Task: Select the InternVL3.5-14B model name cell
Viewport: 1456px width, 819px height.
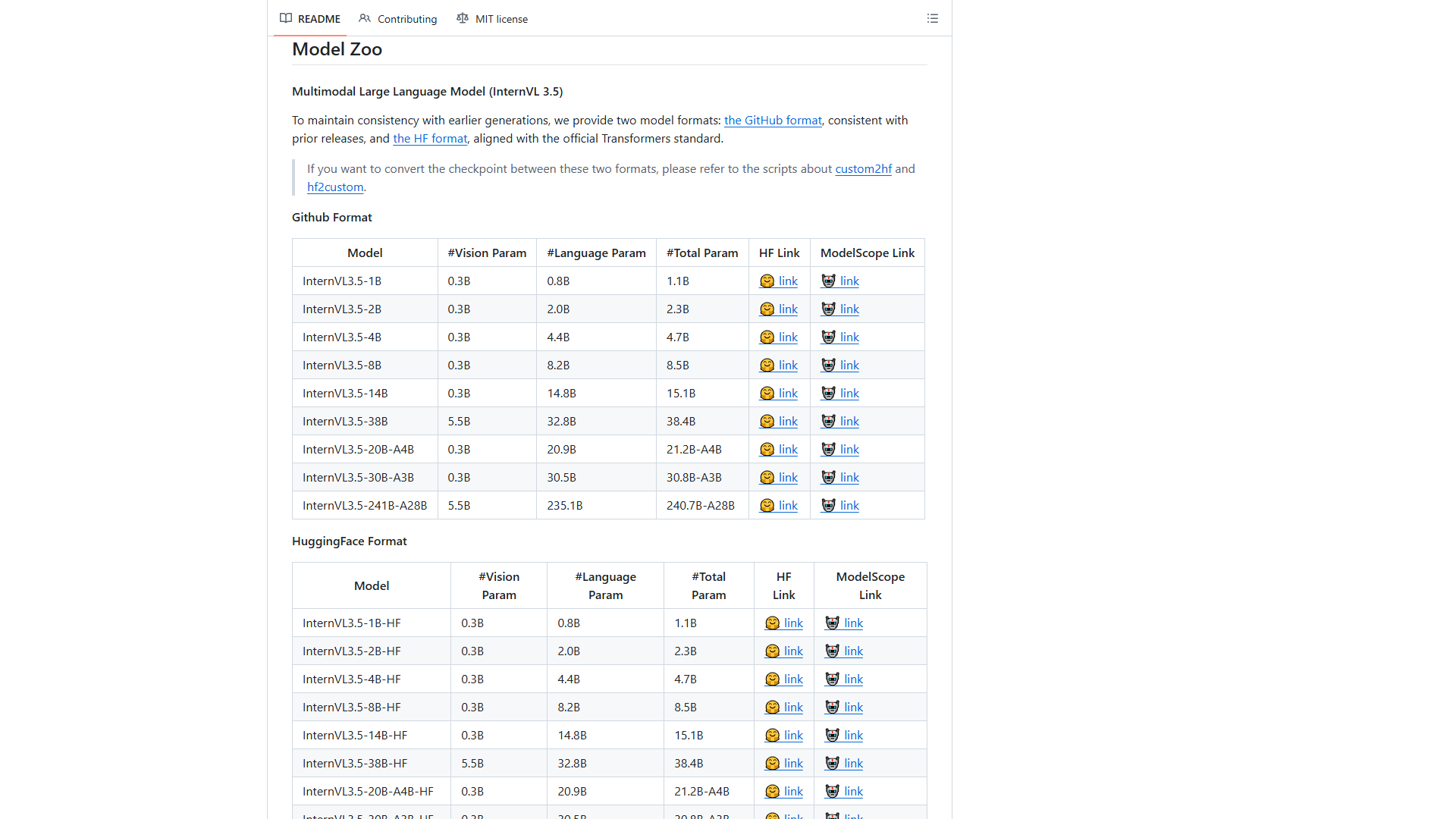Action: [x=365, y=393]
